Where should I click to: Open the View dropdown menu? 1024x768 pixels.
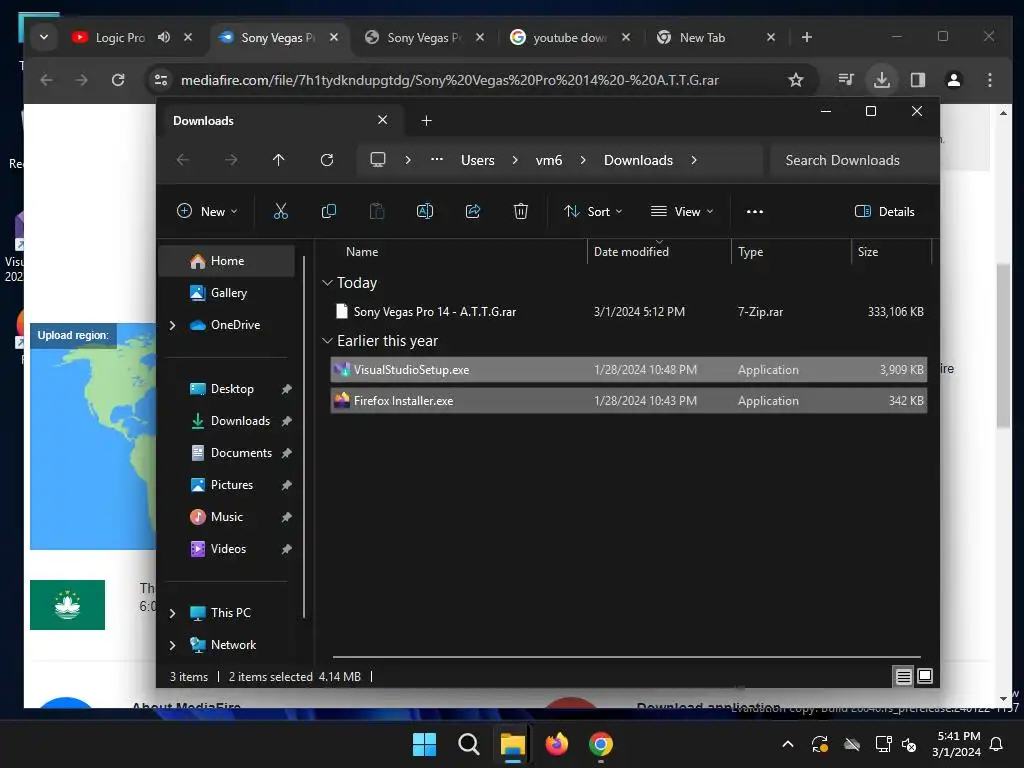click(x=682, y=212)
